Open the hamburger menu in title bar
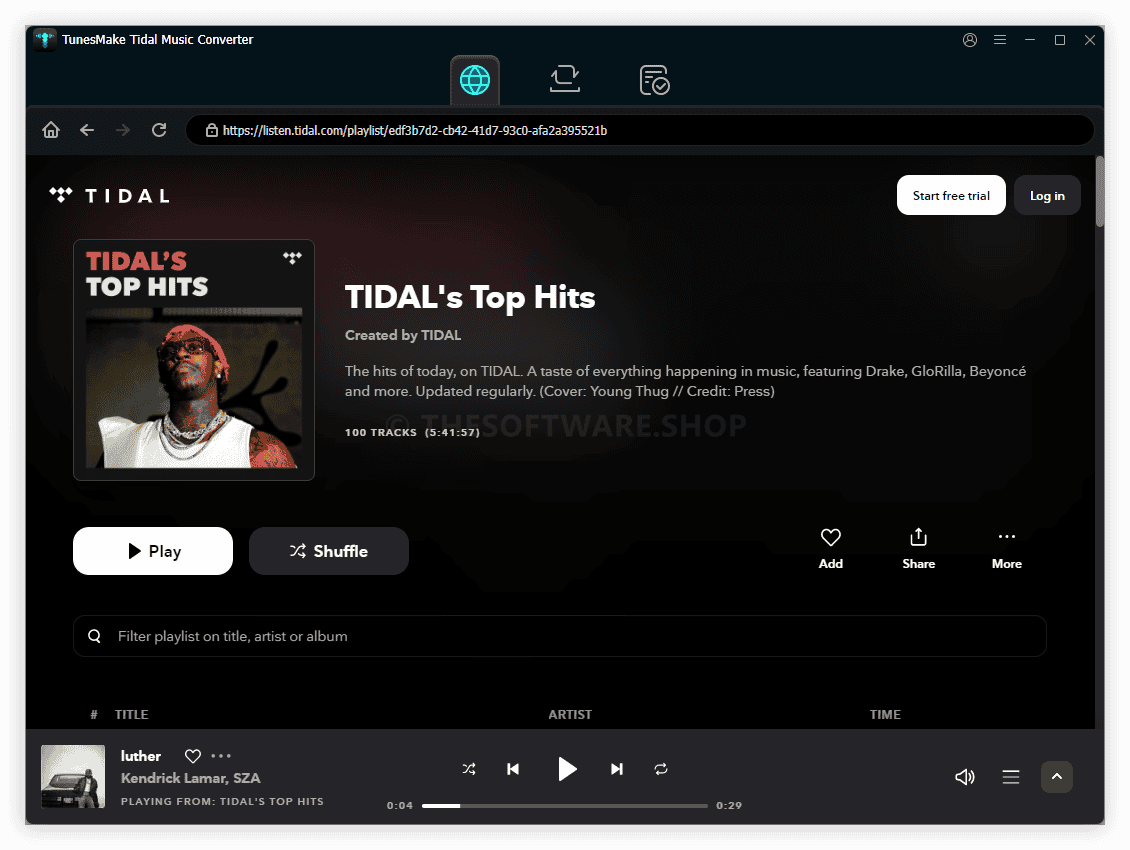The height and width of the screenshot is (850, 1130). tap(1000, 40)
